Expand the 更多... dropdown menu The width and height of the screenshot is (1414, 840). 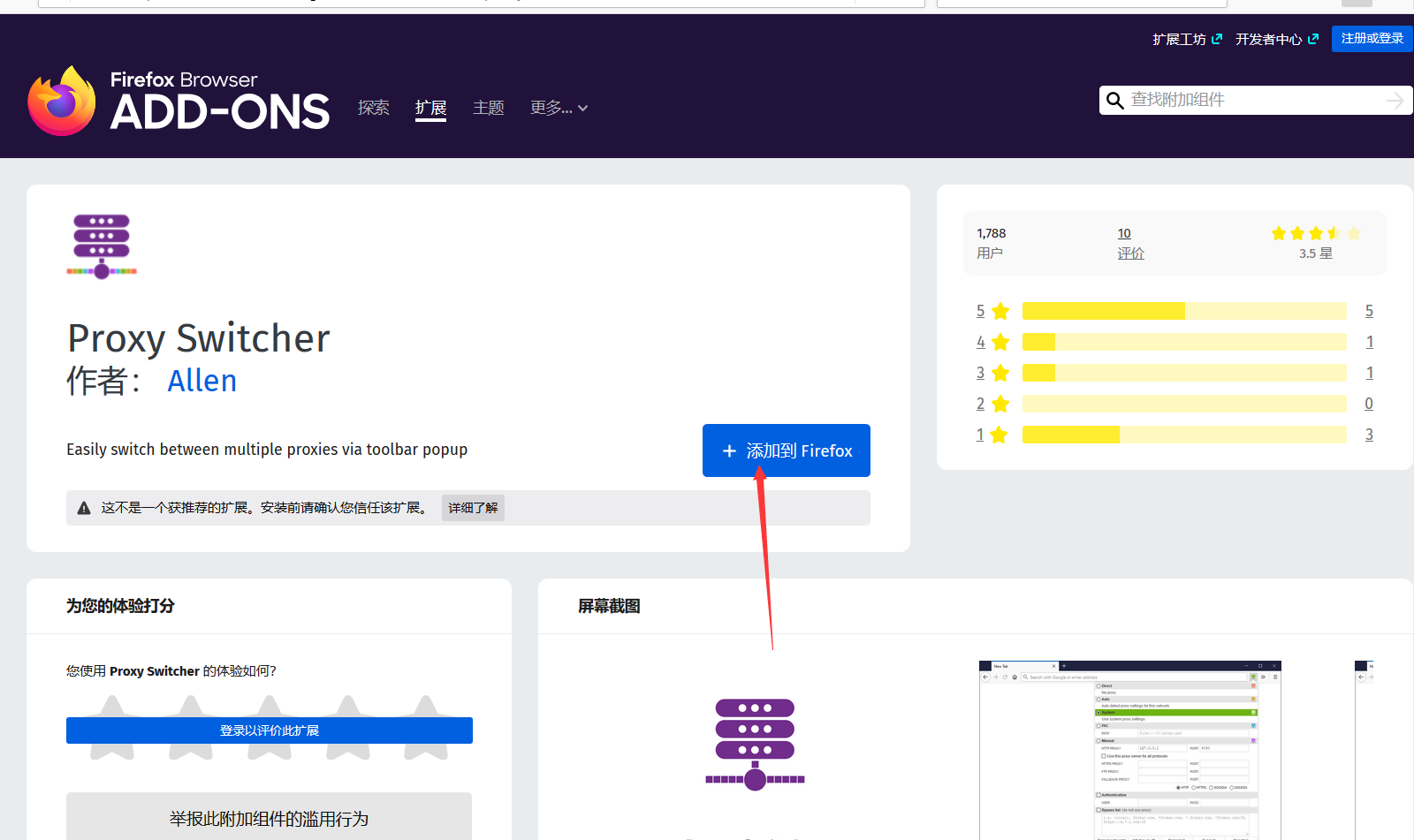559,108
